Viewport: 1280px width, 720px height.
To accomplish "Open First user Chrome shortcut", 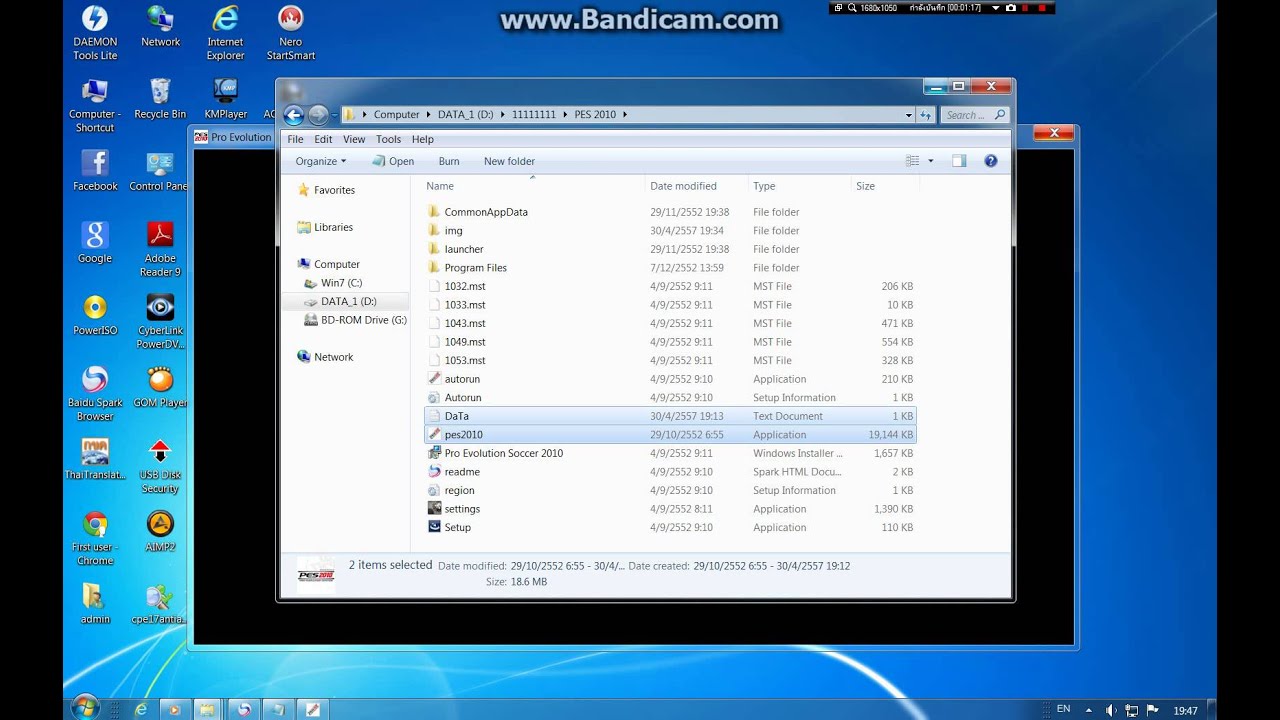I will pyautogui.click(x=95, y=538).
